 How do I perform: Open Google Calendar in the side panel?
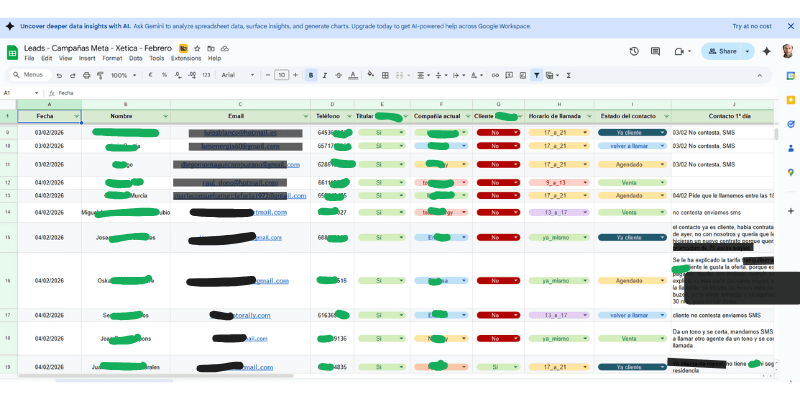[790, 76]
